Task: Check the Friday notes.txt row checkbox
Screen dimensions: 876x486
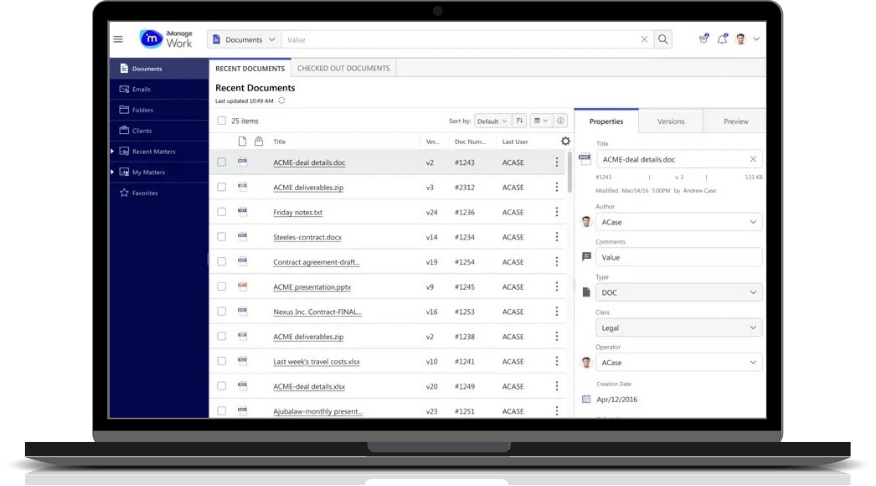Action: [x=222, y=212]
